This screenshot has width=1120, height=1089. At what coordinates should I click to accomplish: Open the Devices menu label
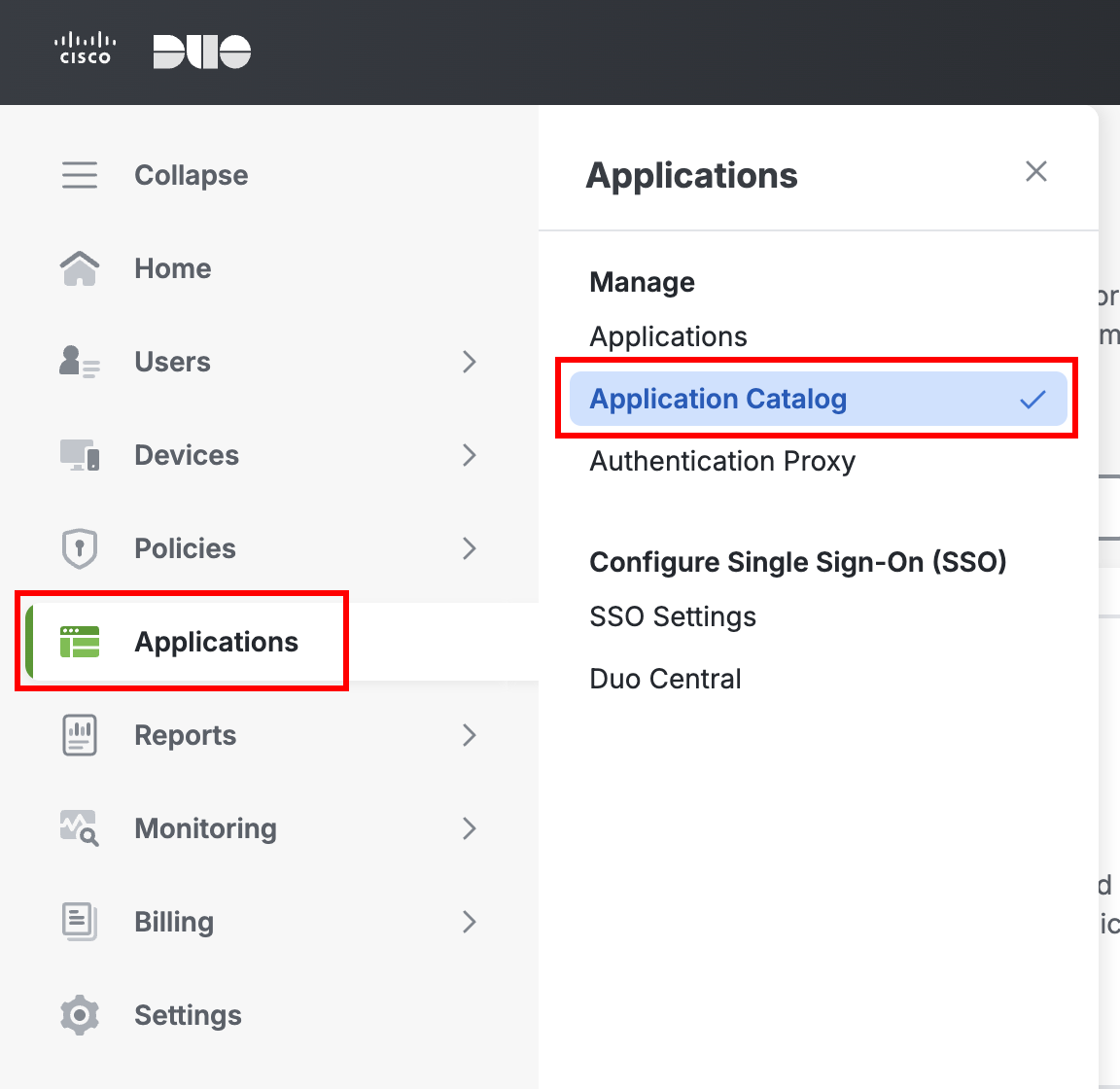pos(187,455)
